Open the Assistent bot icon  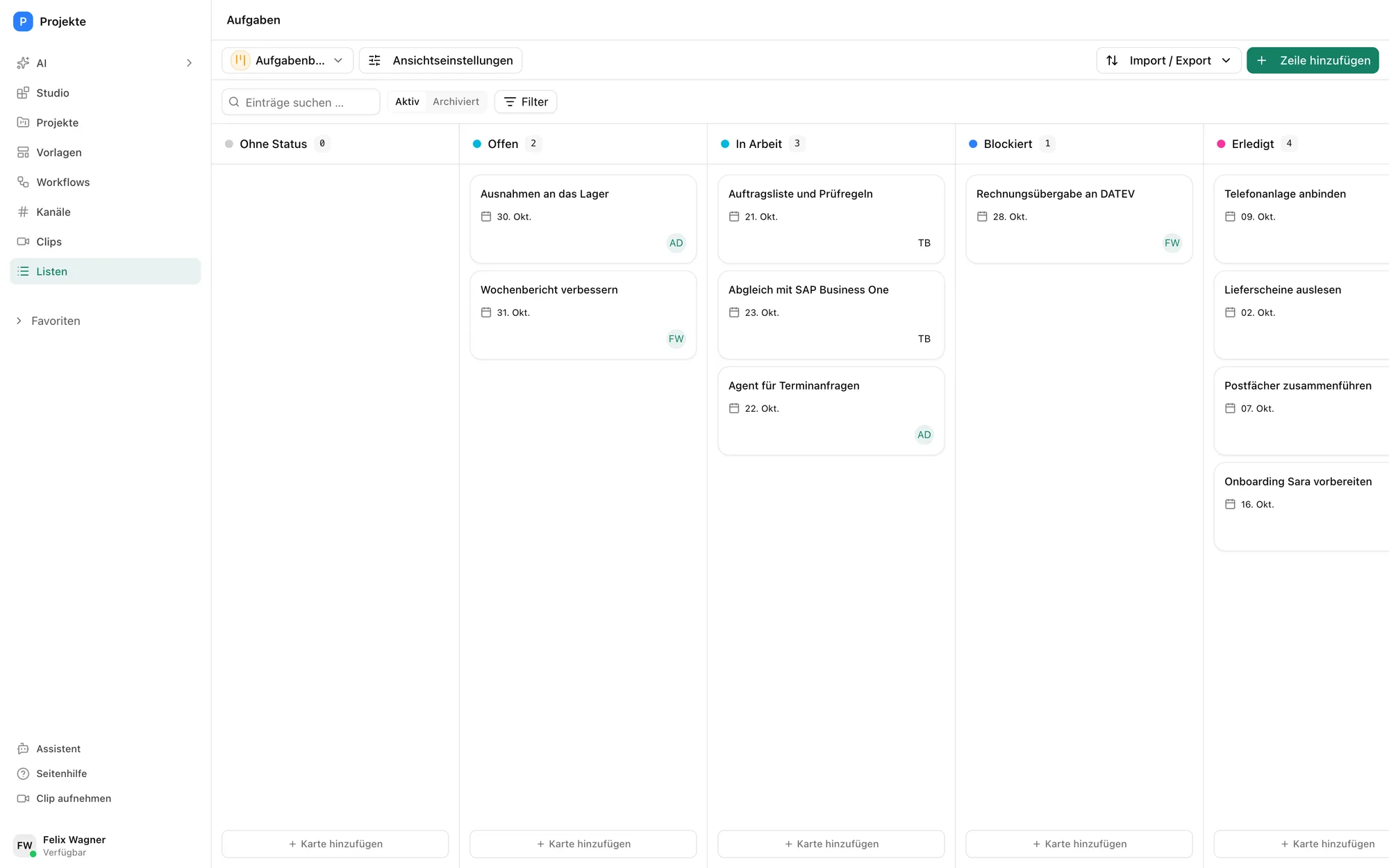(x=23, y=749)
